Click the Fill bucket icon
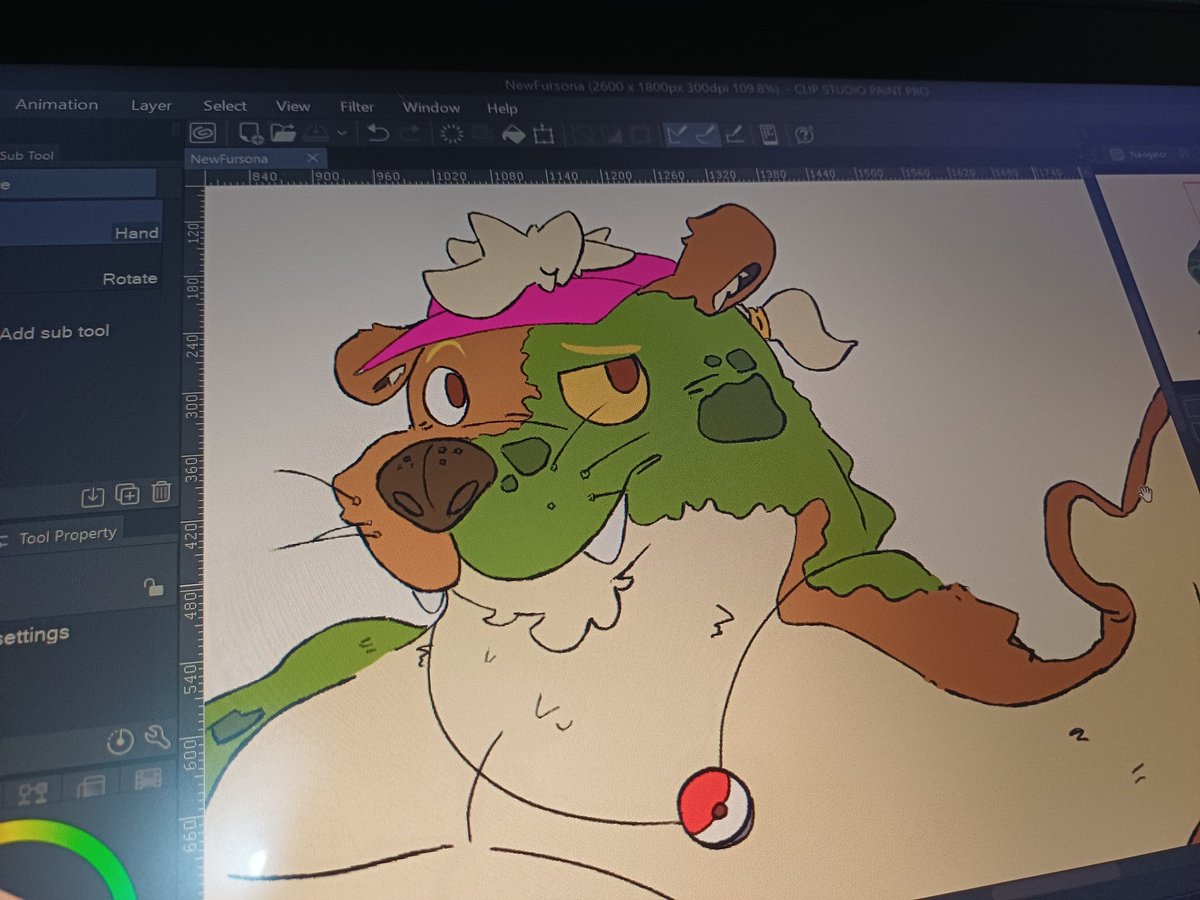Screen dimensions: 1200x900 [x=513, y=134]
